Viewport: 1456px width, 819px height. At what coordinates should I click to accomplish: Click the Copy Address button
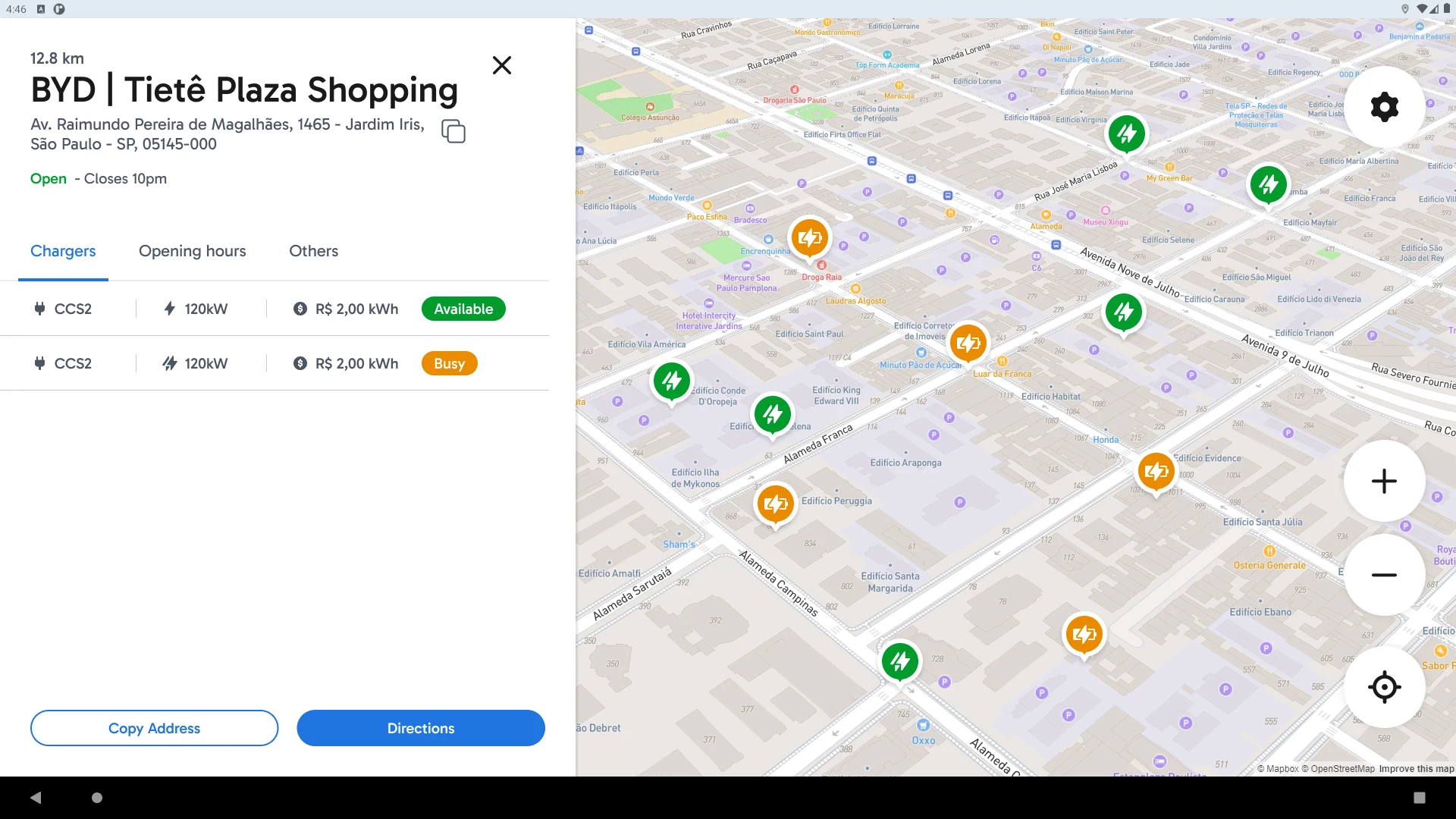click(x=154, y=728)
